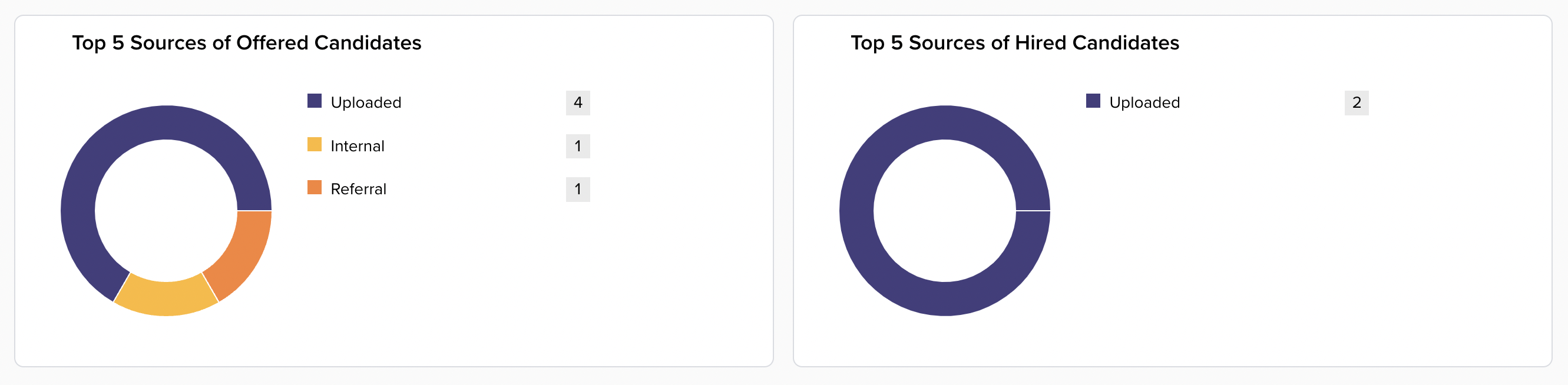The image size is (1568, 385).
Task: Click the count badge 1 for Referral
Action: point(578,189)
